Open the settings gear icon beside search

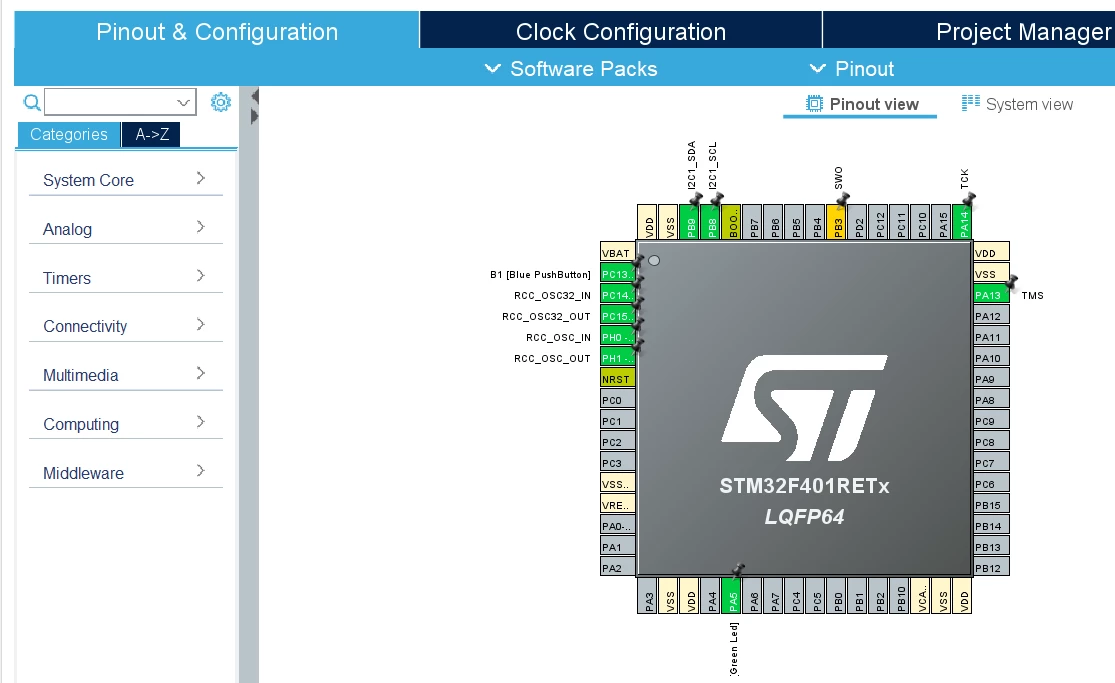[x=220, y=102]
